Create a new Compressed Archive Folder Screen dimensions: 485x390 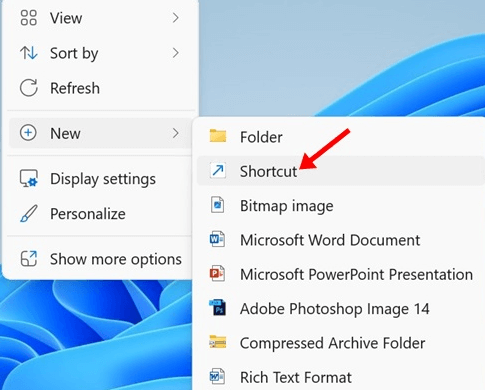coord(341,343)
